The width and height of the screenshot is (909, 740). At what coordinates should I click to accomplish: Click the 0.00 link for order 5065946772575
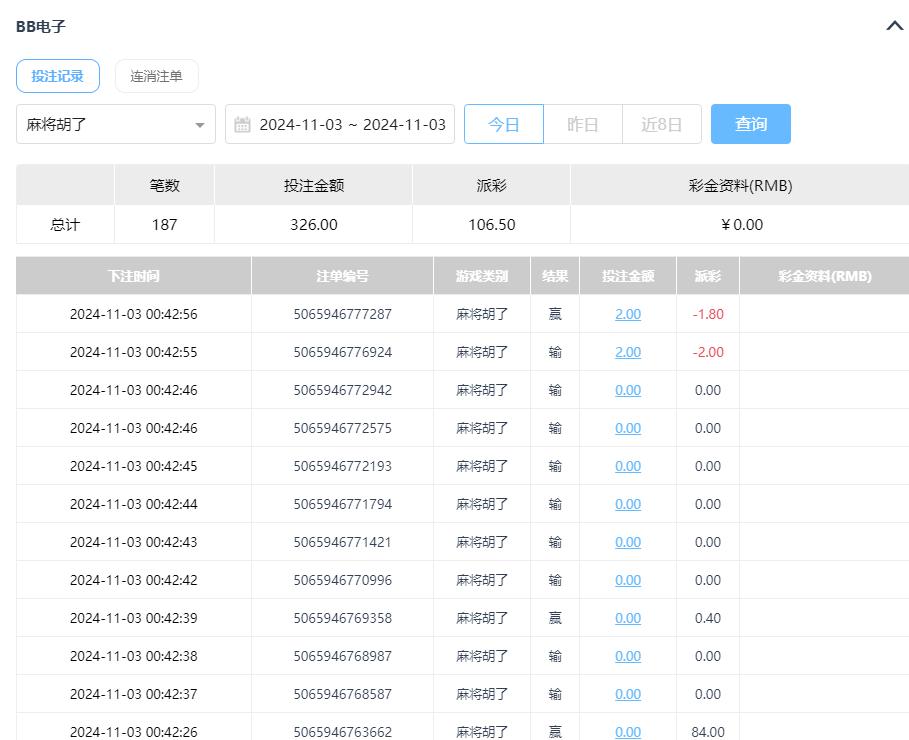(x=627, y=428)
